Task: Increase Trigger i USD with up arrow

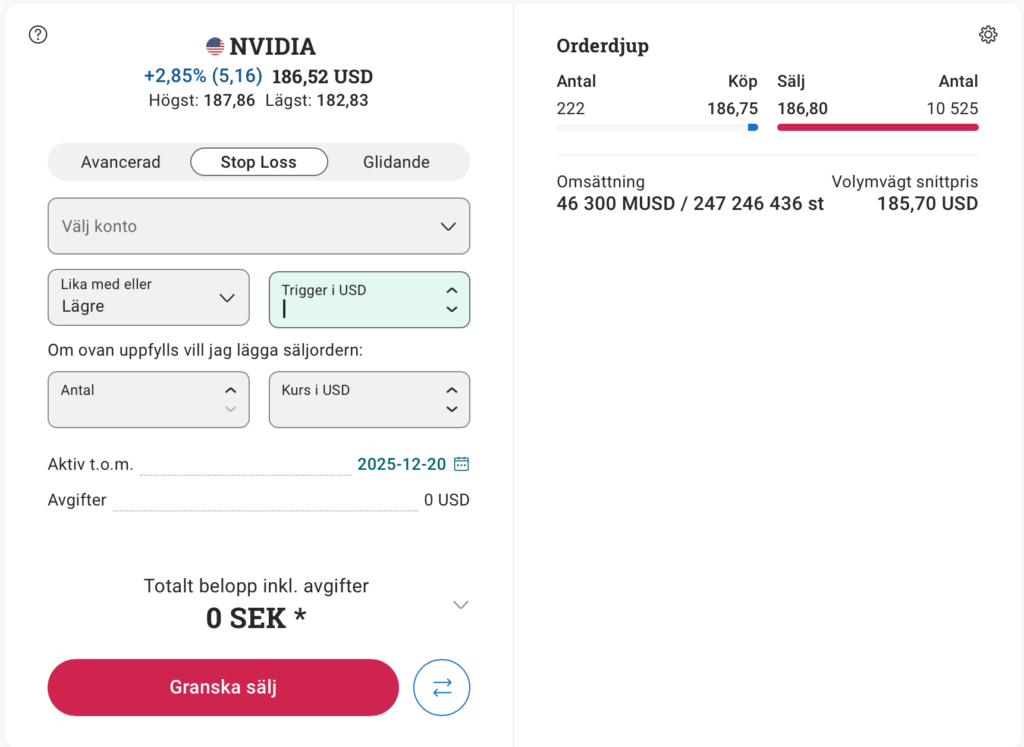Action: tap(452, 290)
